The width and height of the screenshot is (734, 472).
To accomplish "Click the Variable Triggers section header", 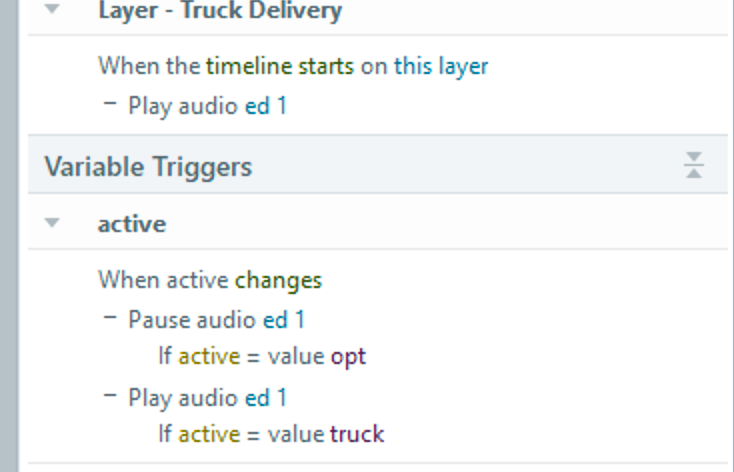I will pyautogui.click(x=148, y=166).
